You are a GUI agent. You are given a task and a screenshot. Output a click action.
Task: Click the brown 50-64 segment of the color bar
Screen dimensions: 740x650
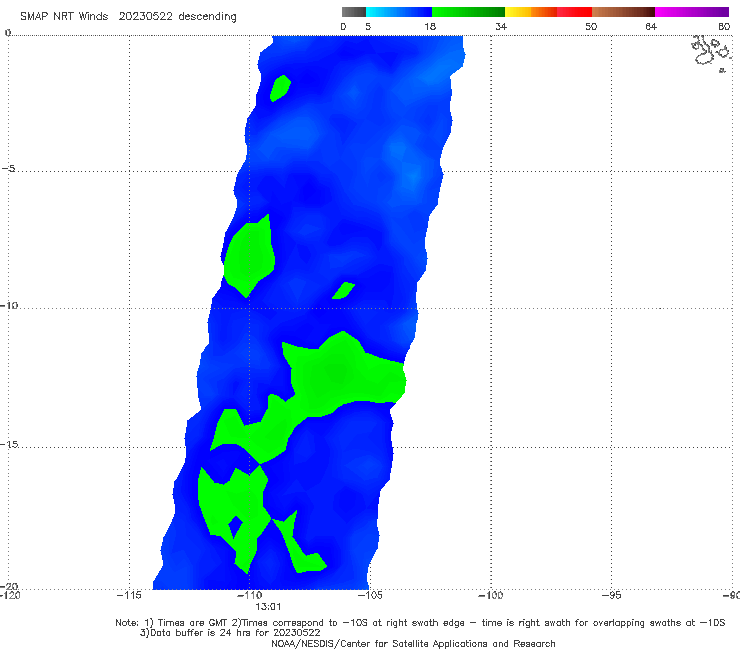pyautogui.click(x=623, y=12)
